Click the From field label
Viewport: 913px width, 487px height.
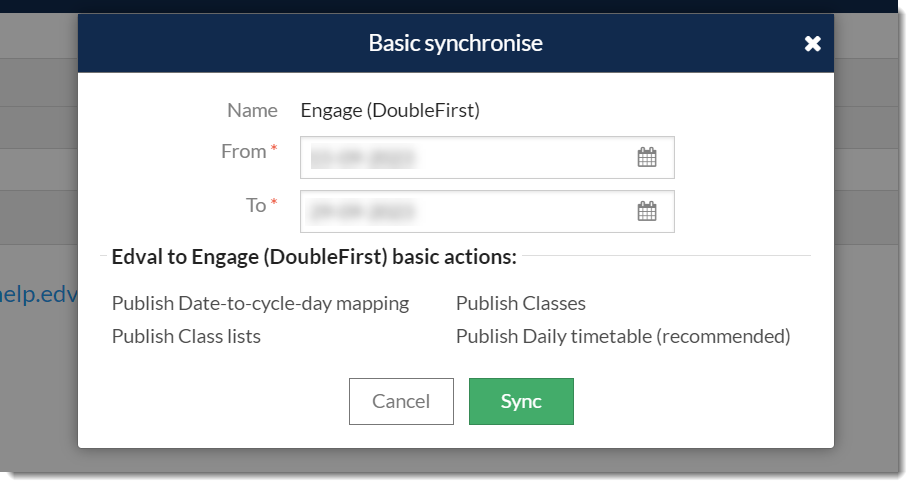[x=243, y=151]
